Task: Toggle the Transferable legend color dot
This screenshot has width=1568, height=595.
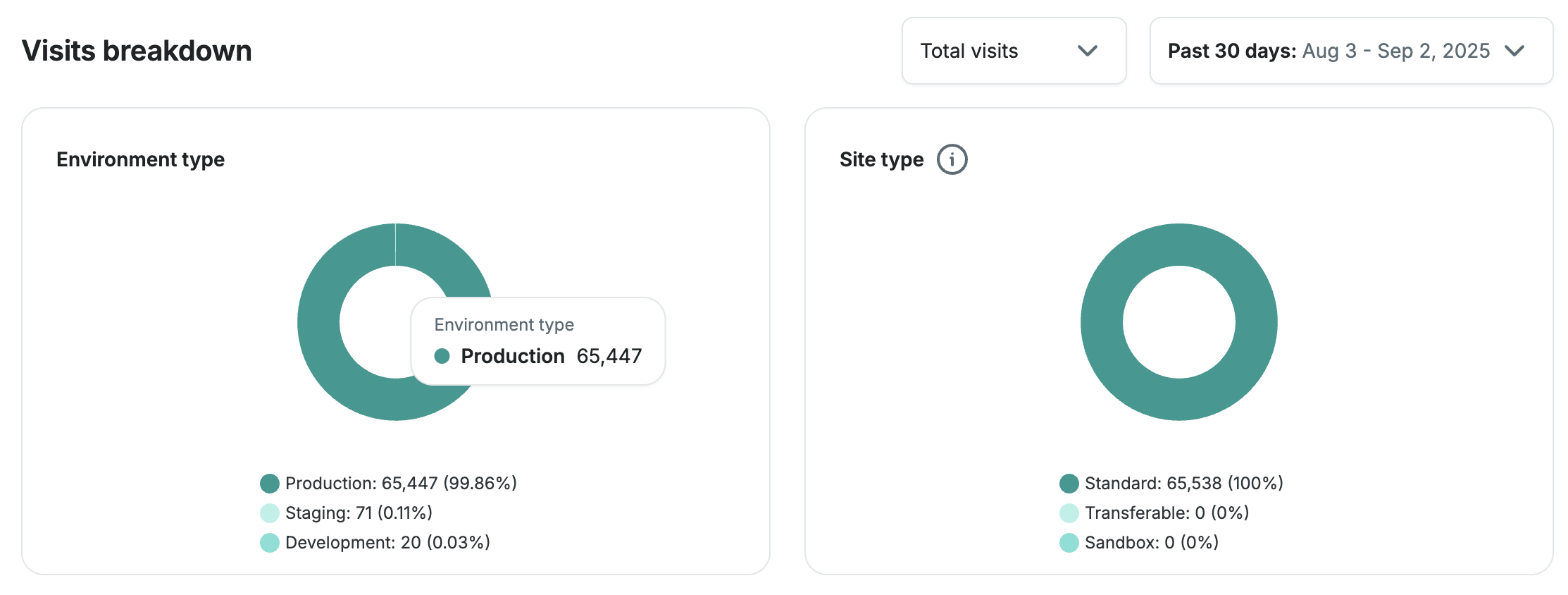Action: pyautogui.click(x=1069, y=513)
